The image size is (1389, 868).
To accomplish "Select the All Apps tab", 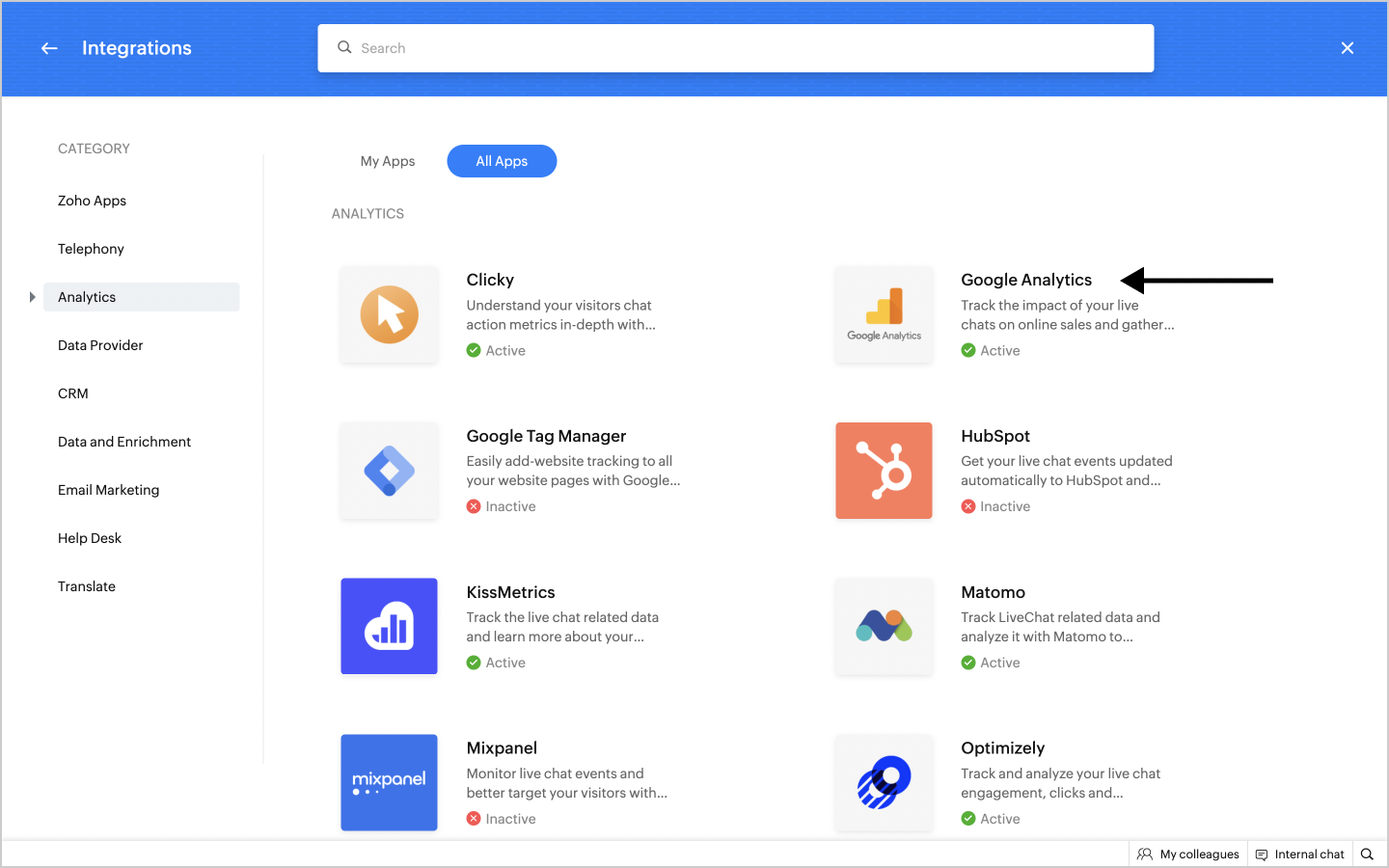I will pyautogui.click(x=502, y=161).
